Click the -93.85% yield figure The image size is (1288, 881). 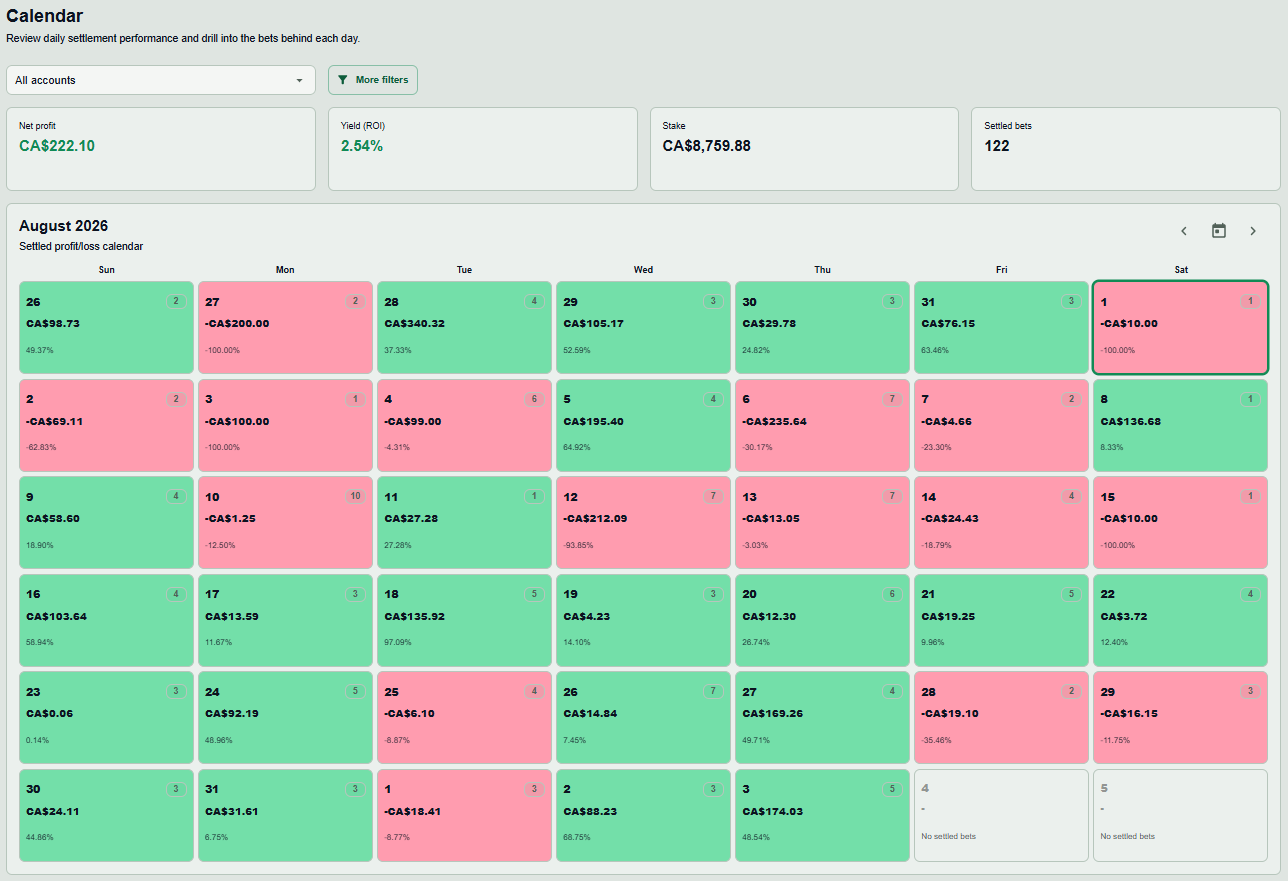click(x=578, y=545)
